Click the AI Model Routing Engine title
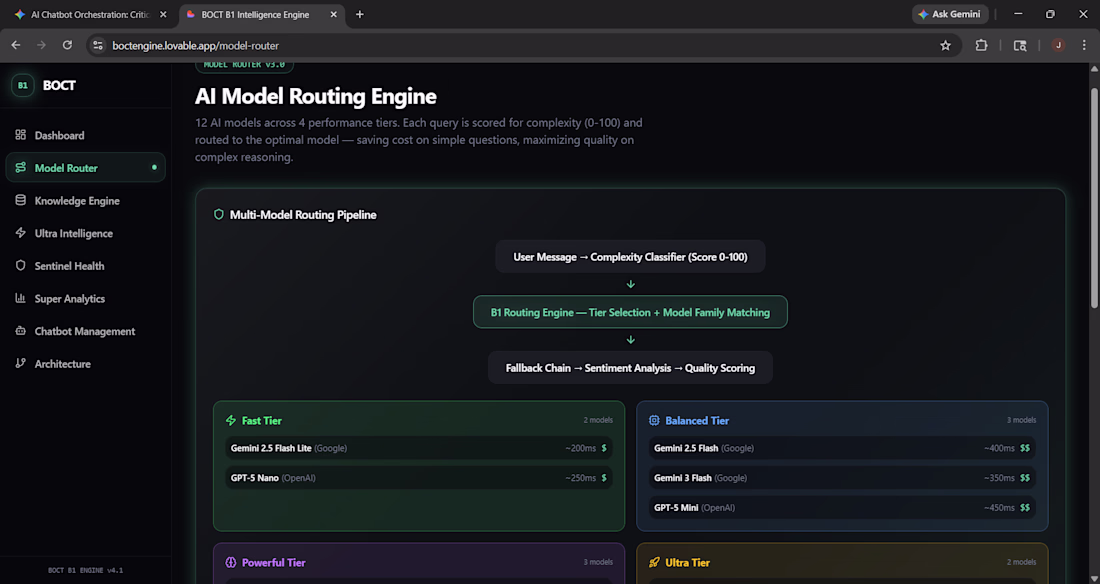 point(316,96)
